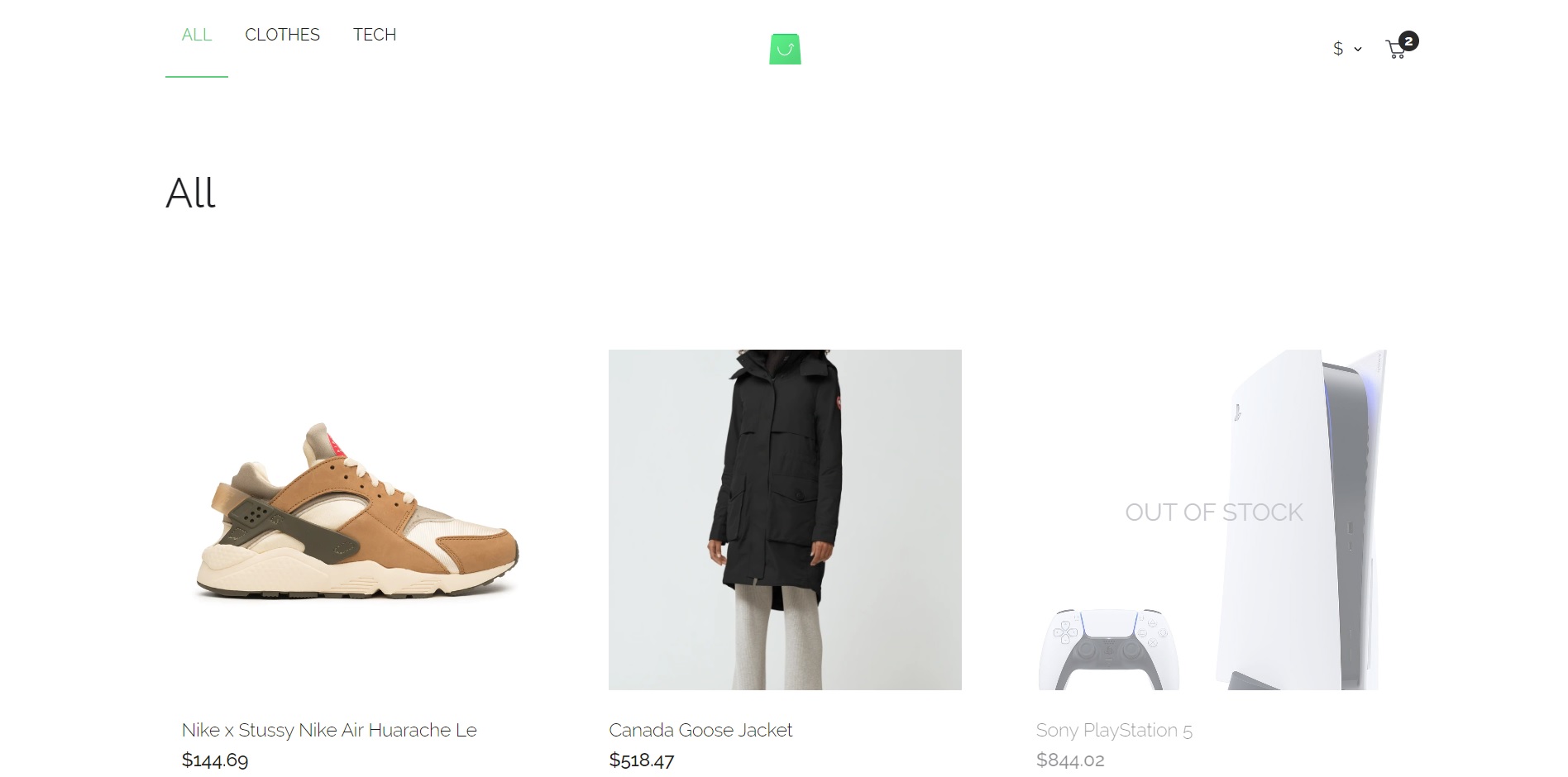This screenshot has height=777, width=1568.
Task: Click the green shopping bag logo
Action: click(x=785, y=49)
